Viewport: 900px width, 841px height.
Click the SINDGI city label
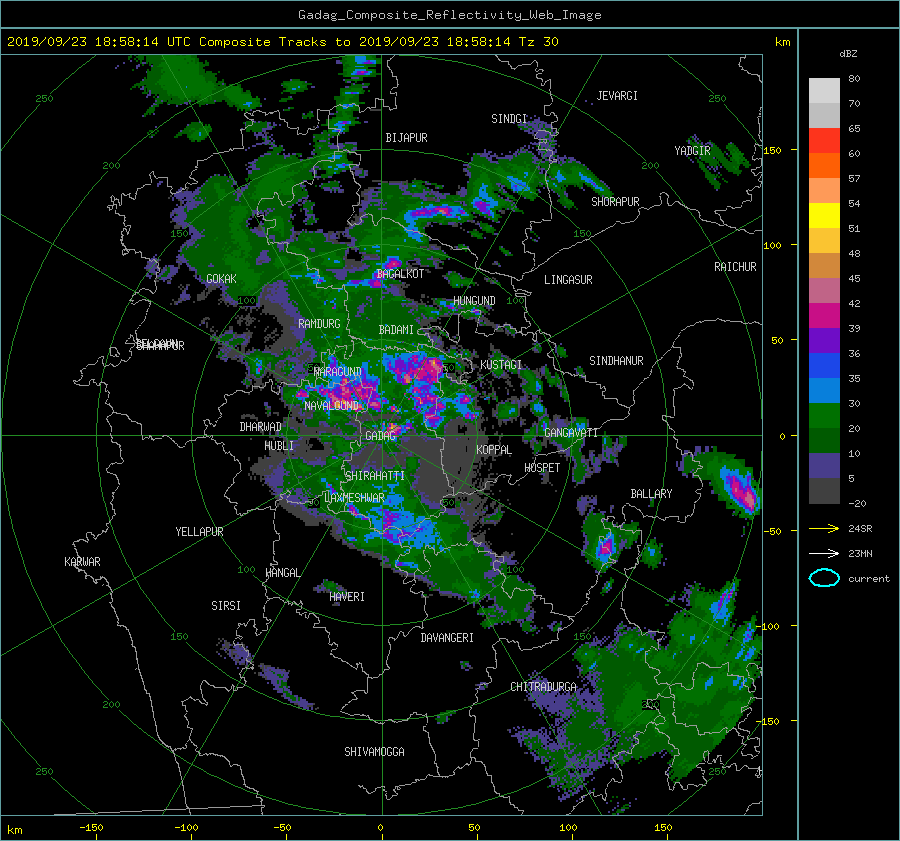coord(509,119)
